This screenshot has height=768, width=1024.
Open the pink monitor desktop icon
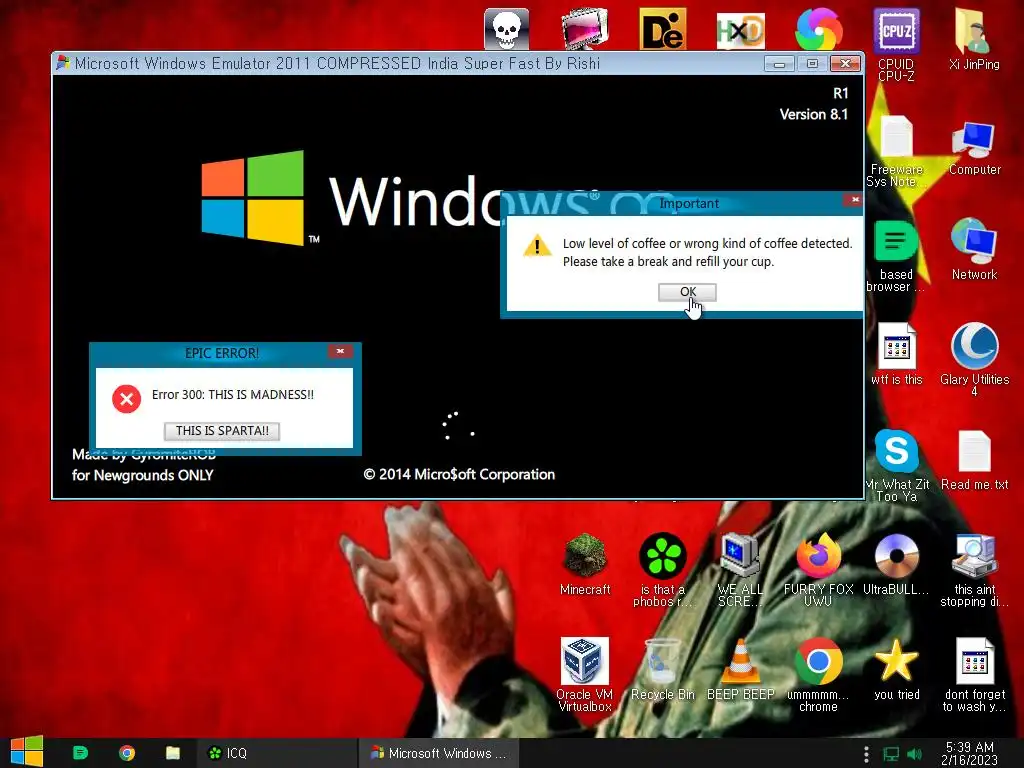[x=584, y=29]
